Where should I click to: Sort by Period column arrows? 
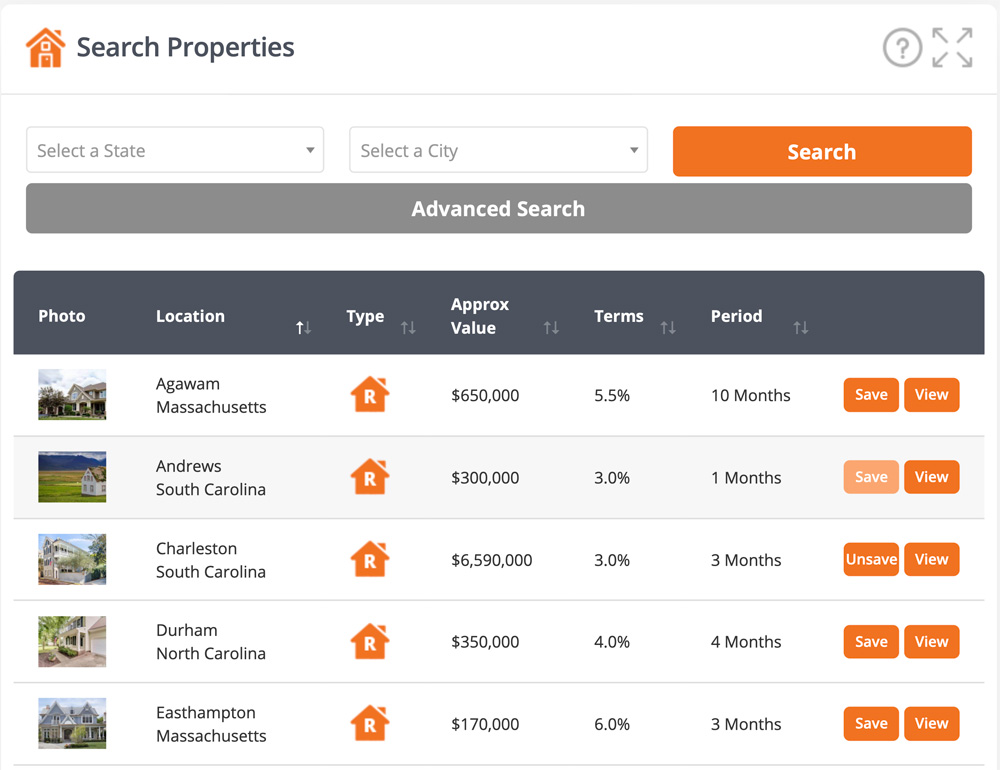coord(800,328)
